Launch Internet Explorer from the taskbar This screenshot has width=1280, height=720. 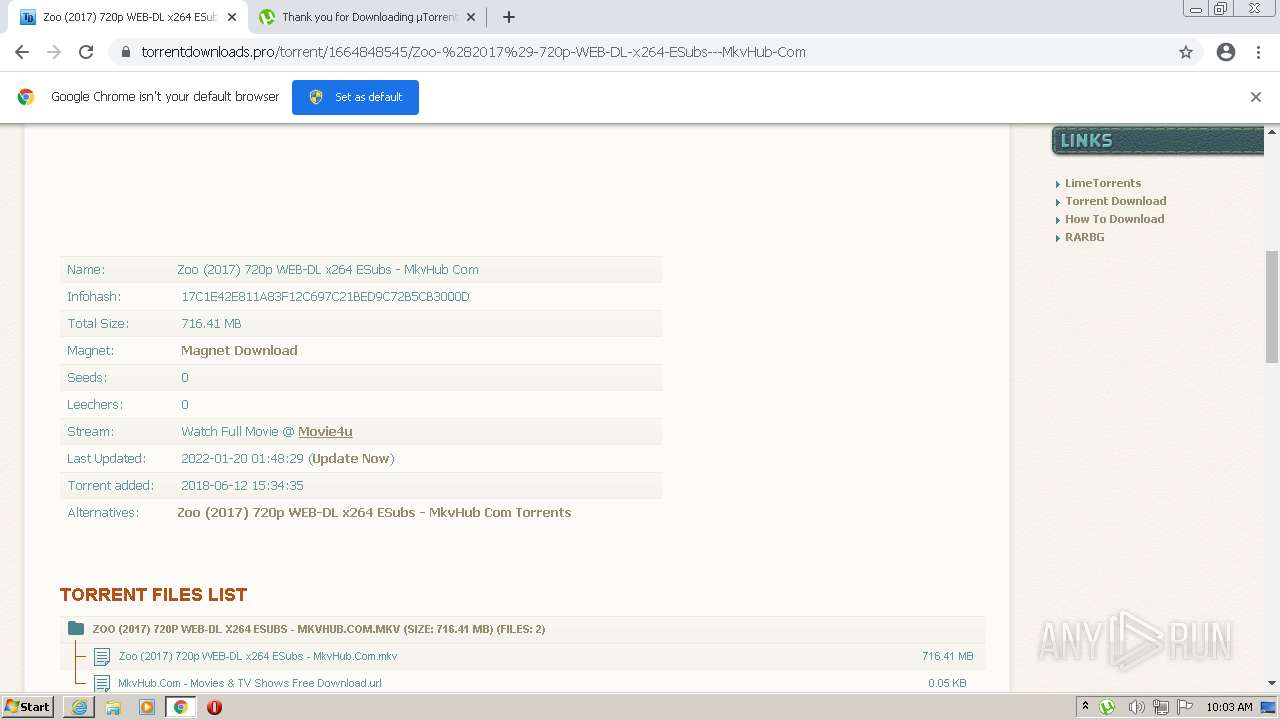[x=79, y=707]
